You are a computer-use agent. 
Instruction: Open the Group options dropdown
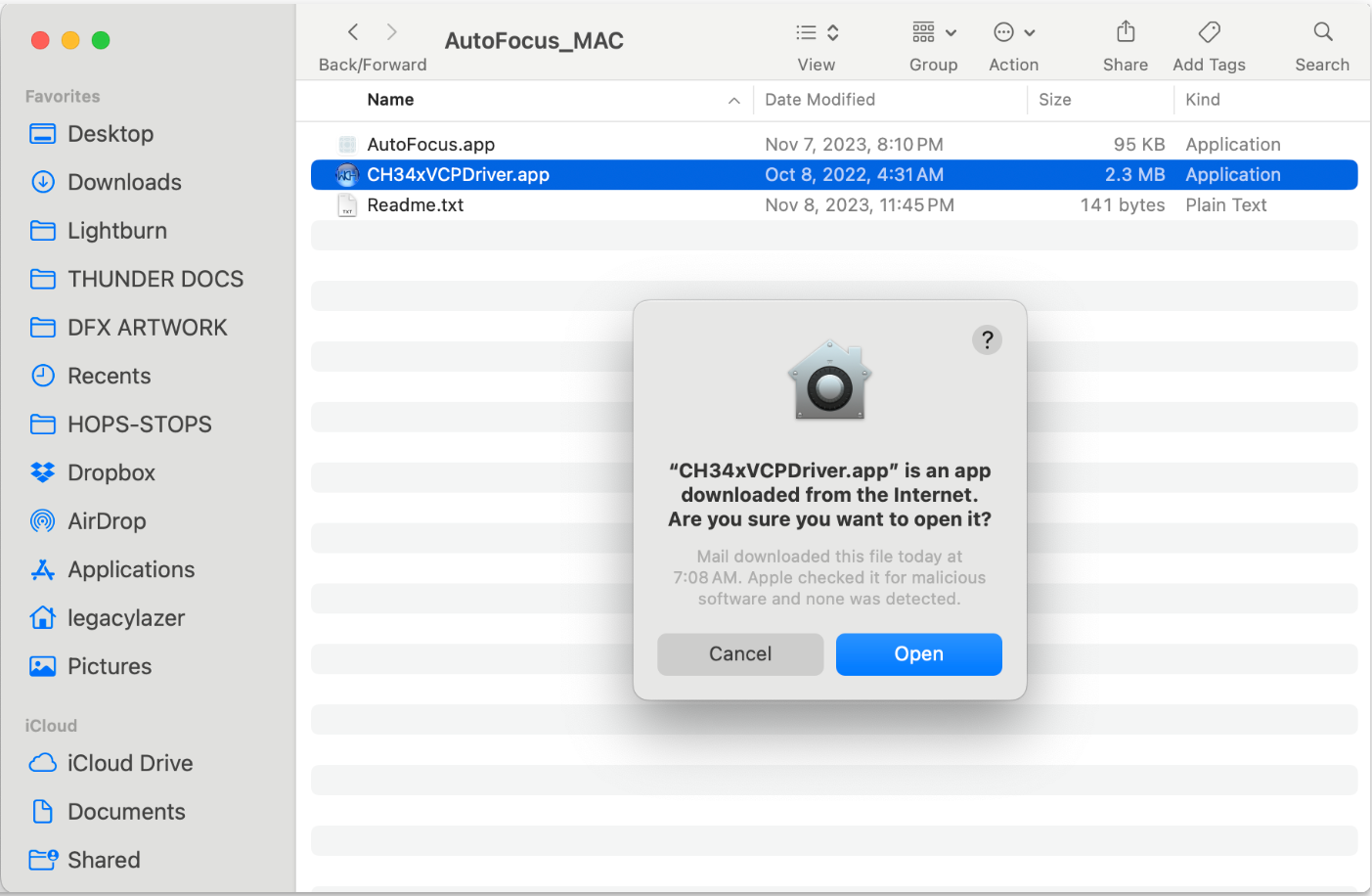(x=934, y=32)
